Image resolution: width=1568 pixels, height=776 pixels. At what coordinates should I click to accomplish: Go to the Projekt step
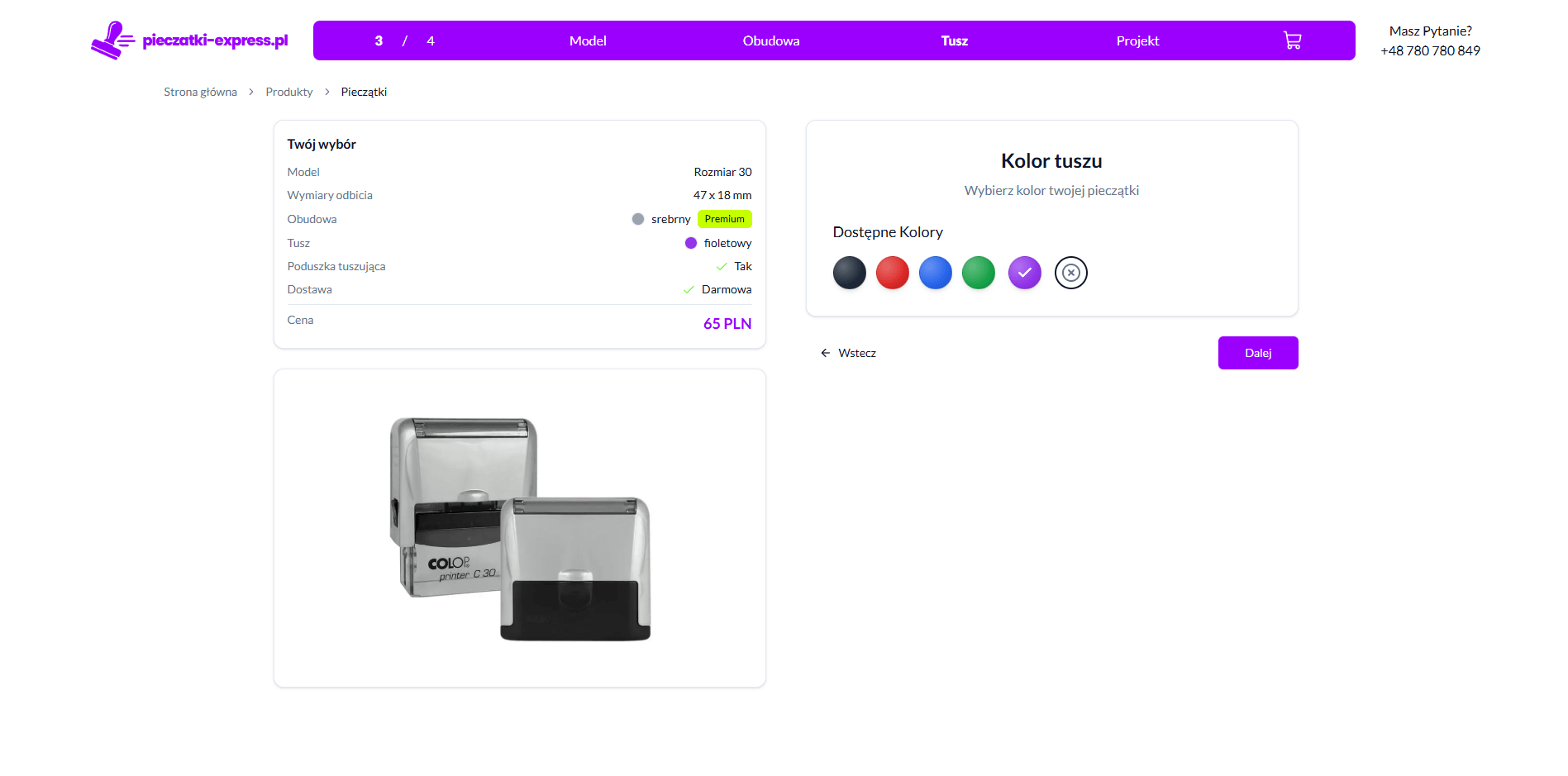click(x=1137, y=40)
